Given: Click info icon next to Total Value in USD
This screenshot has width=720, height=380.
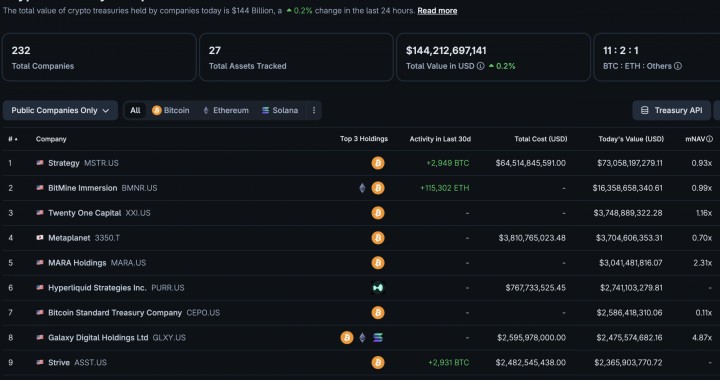Looking at the screenshot, I should (x=480, y=66).
